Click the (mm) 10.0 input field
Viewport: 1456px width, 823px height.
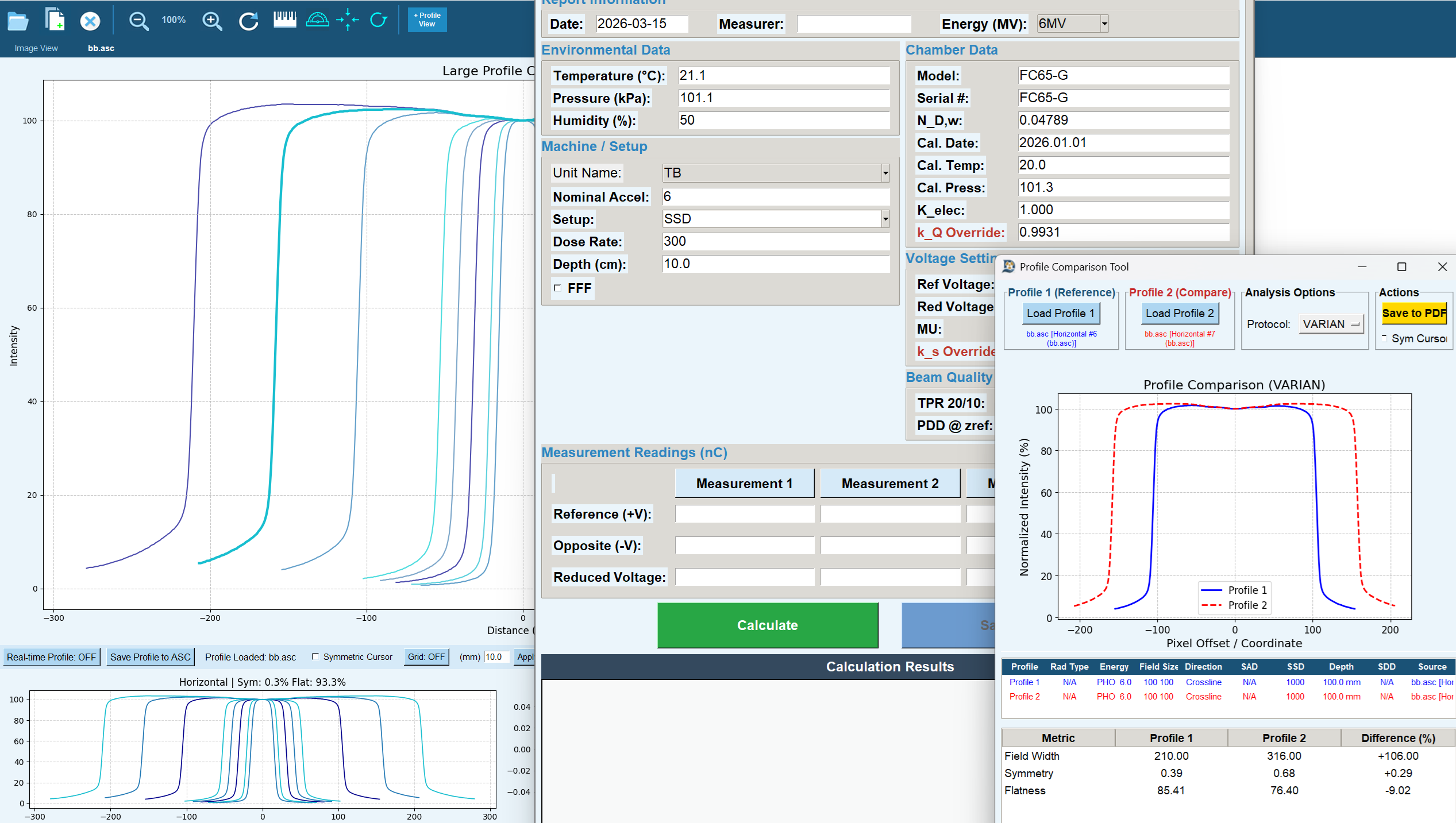[x=496, y=657]
